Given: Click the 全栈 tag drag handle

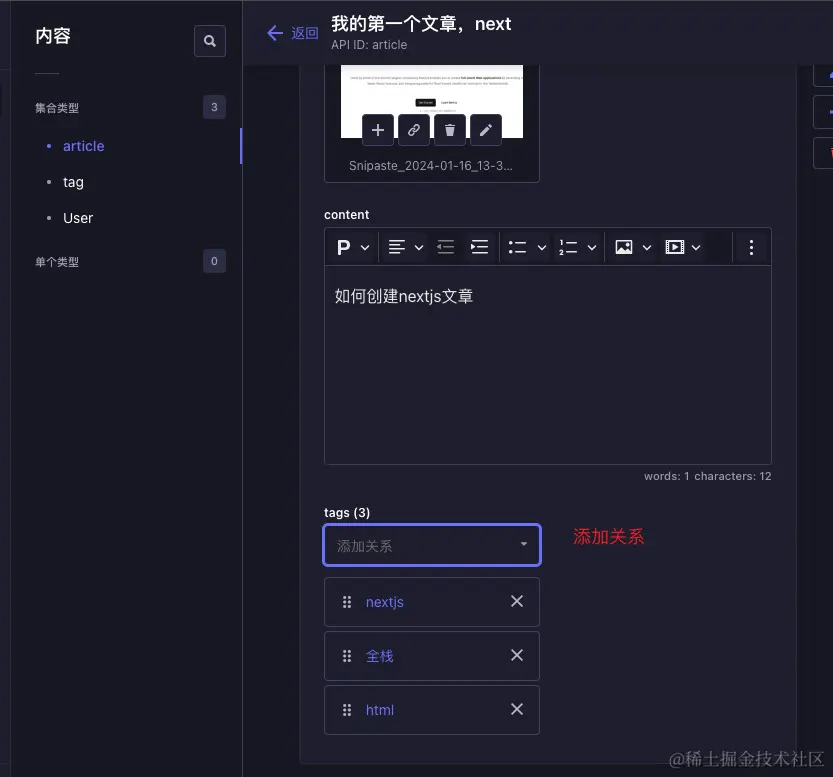Looking at the screenshot, I should [347, 656].
